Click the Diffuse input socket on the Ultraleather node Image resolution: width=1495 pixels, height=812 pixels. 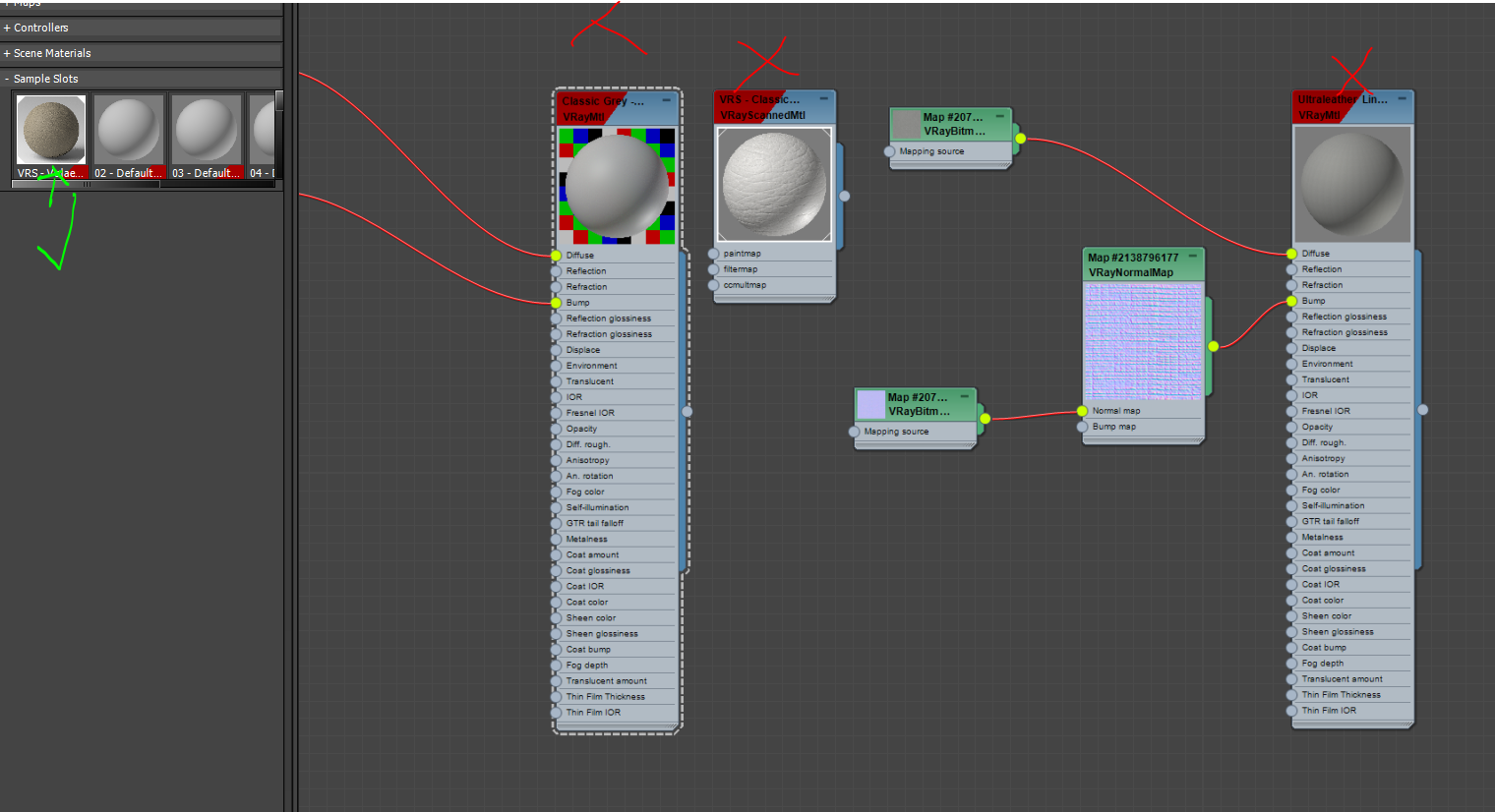pyautogui.click(x=1292, y=254)
